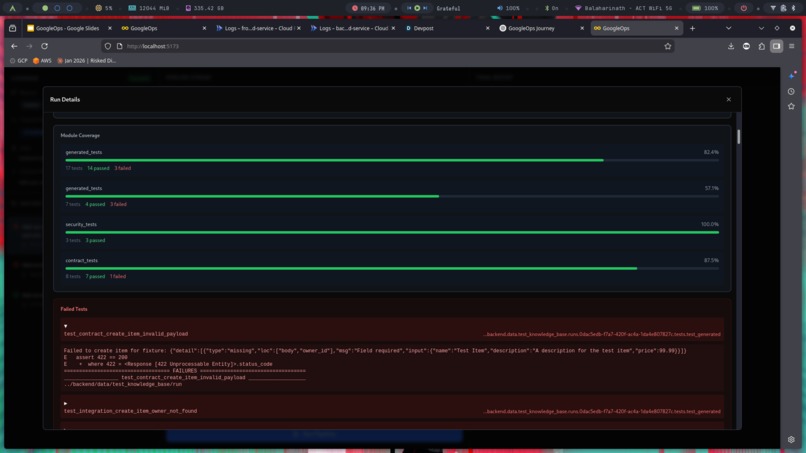Open the Jan 2026 Risked bookmark
The width and height of the screenshot is (806, 453).
pyautogui.click(x=86, y=61)
